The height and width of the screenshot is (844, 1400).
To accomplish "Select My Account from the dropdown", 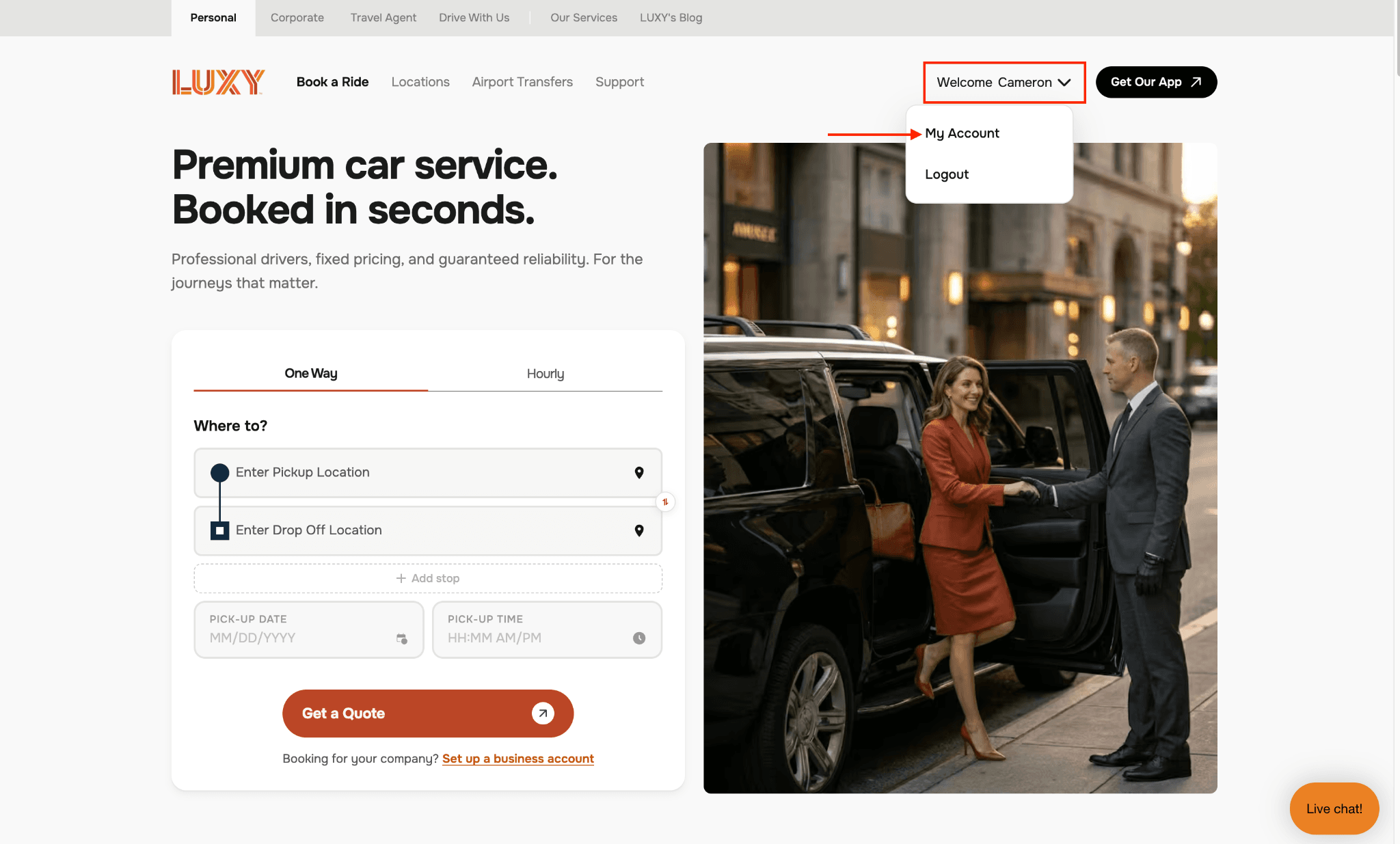I will point(962,133).
